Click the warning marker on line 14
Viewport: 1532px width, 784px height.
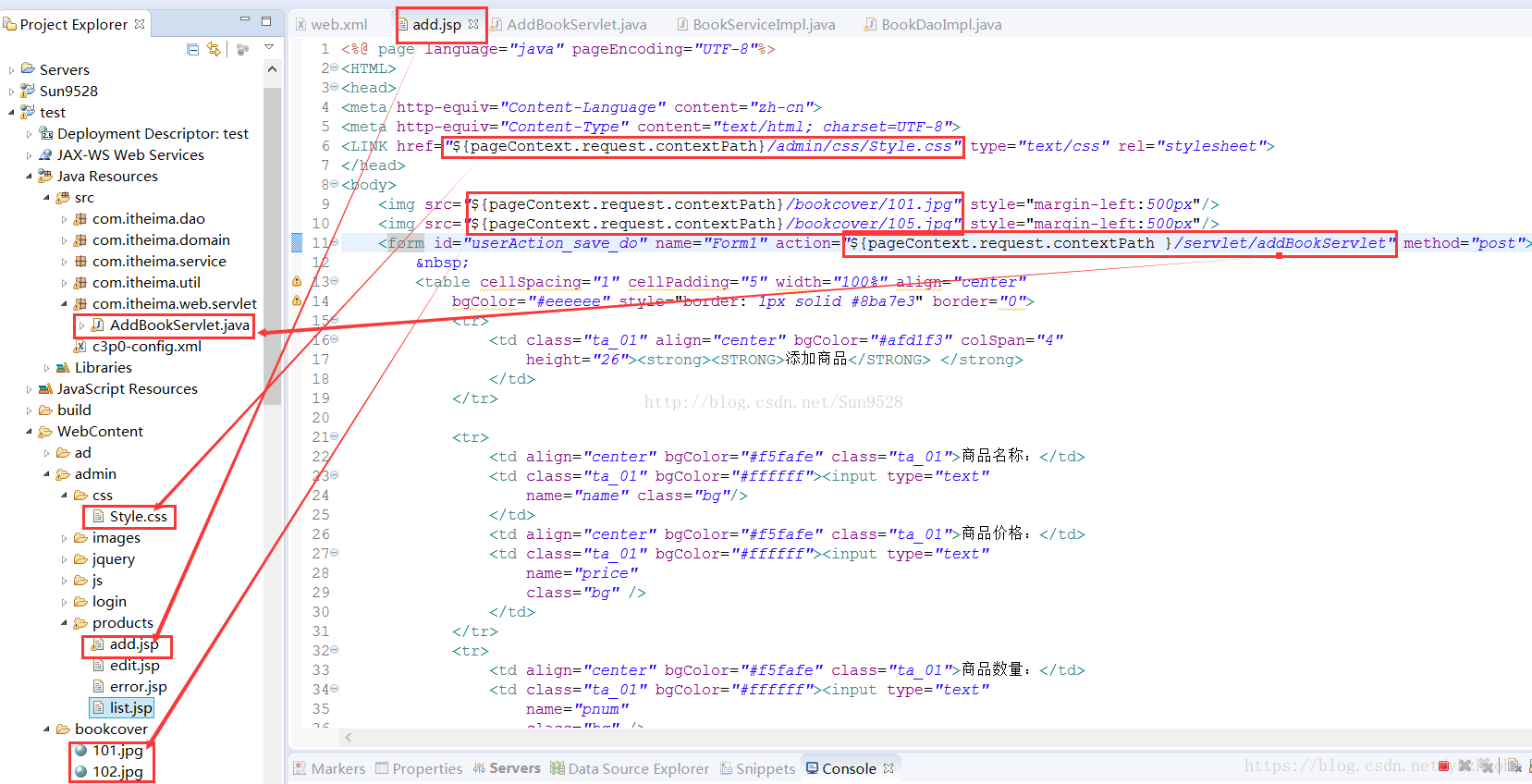(x=297, y=300)
